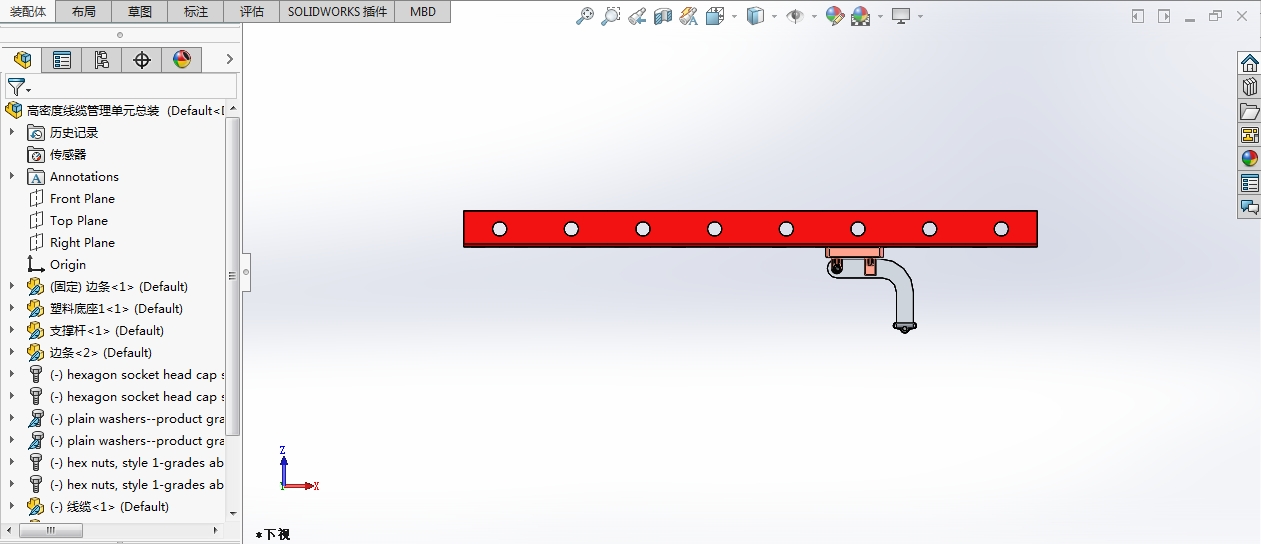Open the Design Library task pane
This screenshot has height=544, width=1261.
coord(1249,87)
